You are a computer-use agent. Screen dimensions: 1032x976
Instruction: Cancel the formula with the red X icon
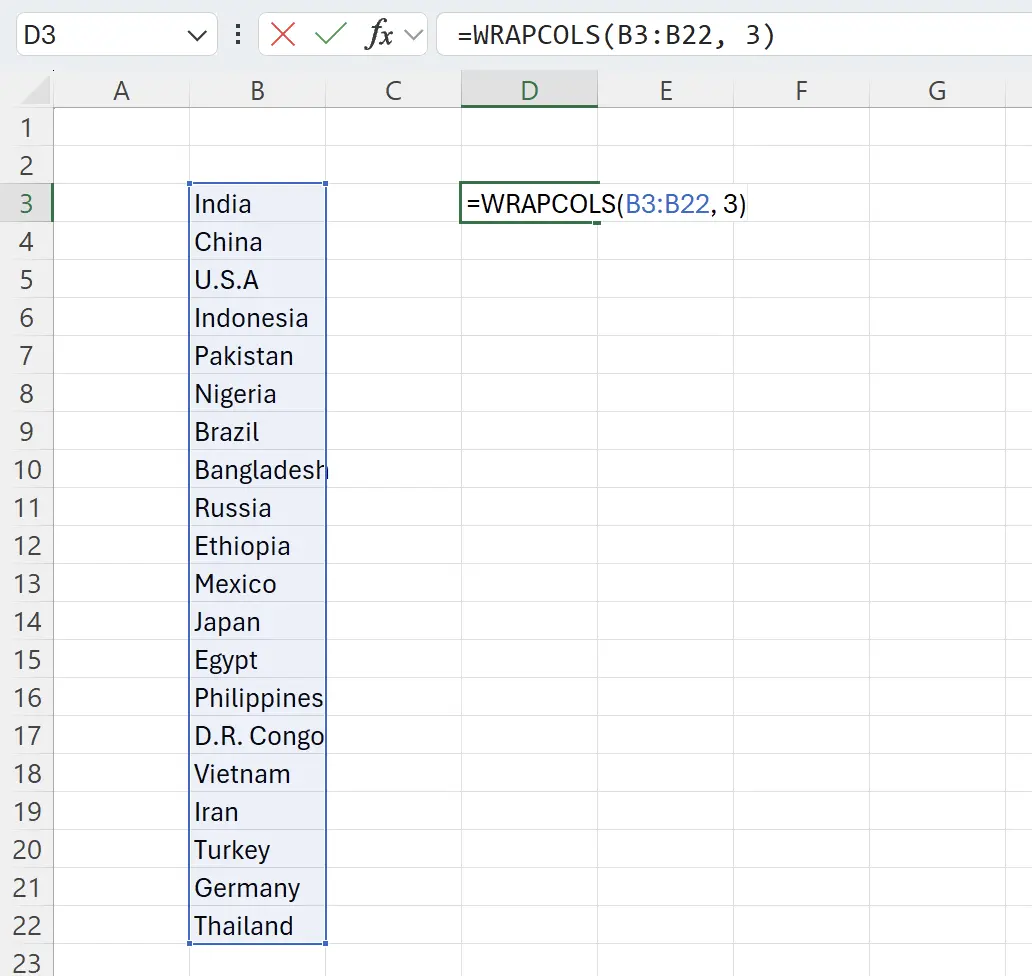281,34
